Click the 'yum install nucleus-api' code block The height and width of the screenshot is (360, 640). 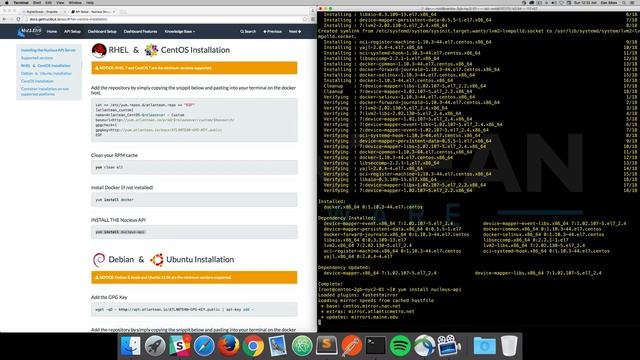click(x=194, y=232)
